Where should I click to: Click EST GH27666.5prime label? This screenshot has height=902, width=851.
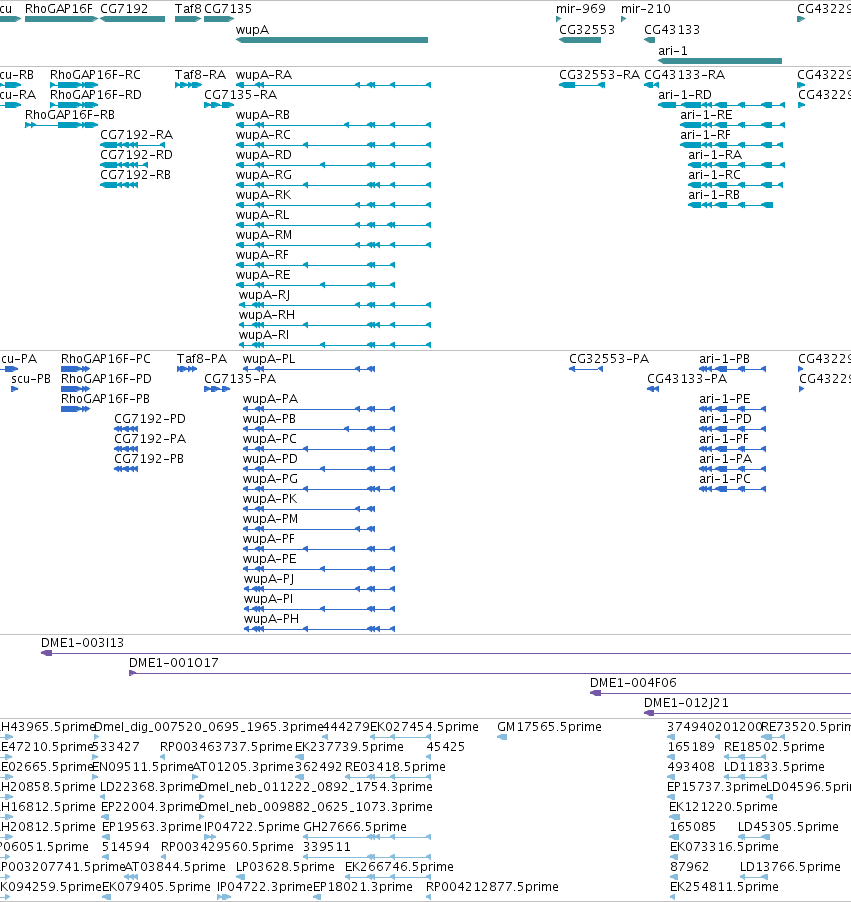[354, 826]
